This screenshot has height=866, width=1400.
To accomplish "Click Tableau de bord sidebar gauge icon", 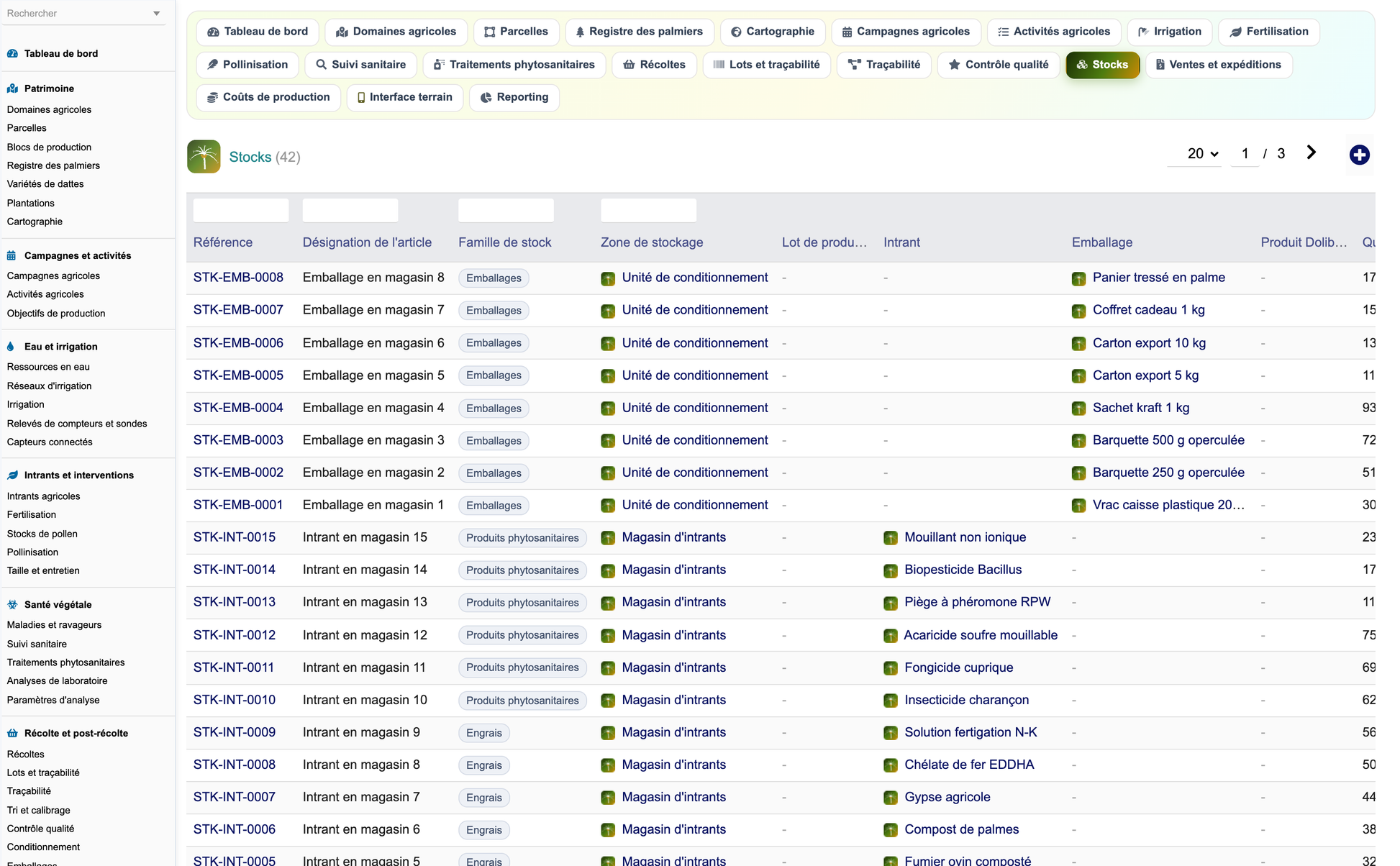I will [12, 53].
